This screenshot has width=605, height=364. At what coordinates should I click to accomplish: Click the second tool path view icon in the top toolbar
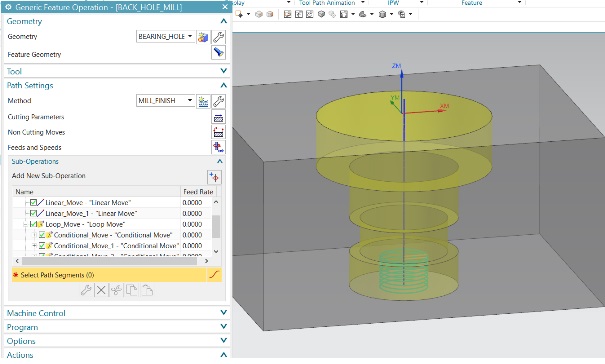point(299,14)
